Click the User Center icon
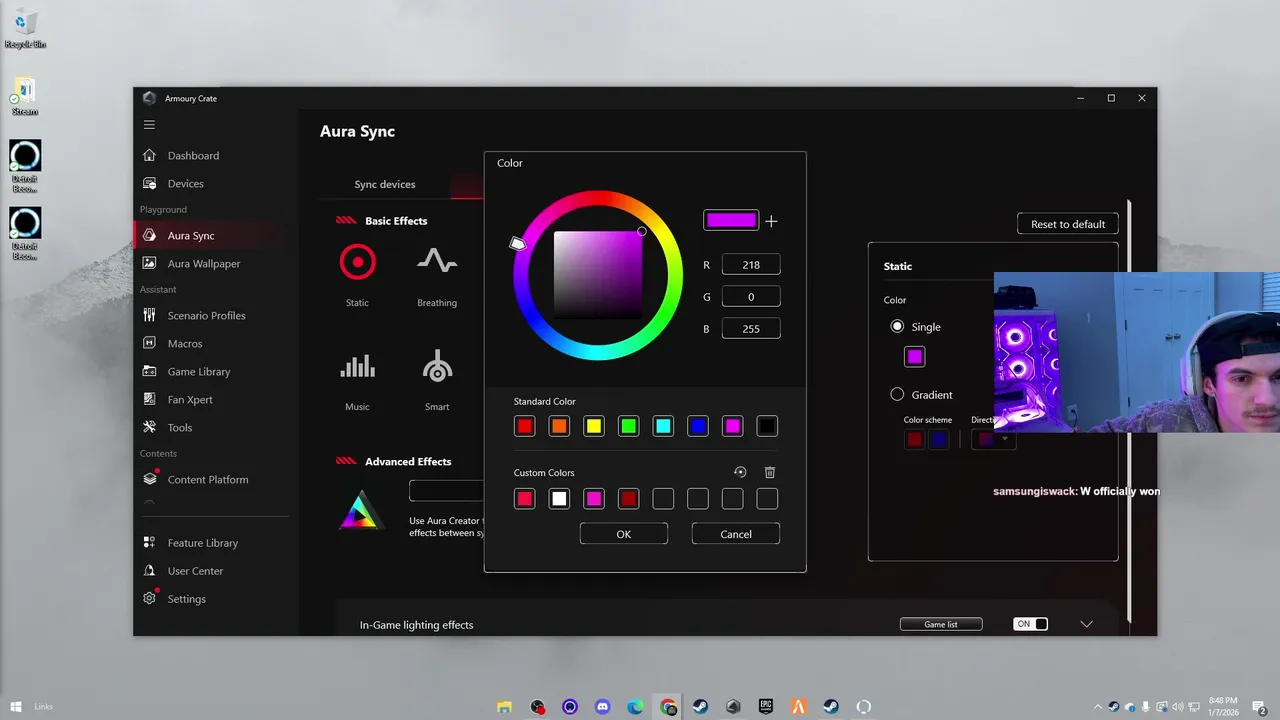Screen dimensions: 1280x720 pyautogui.click(x=149, y=571)
